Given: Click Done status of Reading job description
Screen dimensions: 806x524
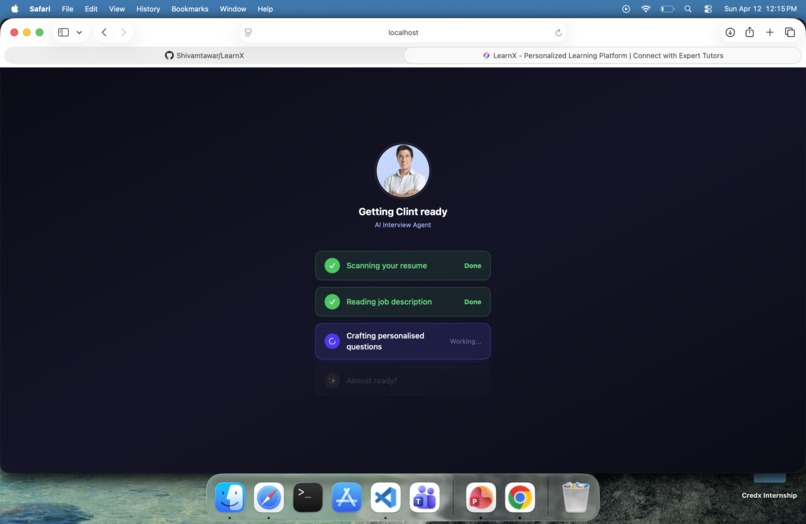Looking at the screenshot, I should pos(472,302).
